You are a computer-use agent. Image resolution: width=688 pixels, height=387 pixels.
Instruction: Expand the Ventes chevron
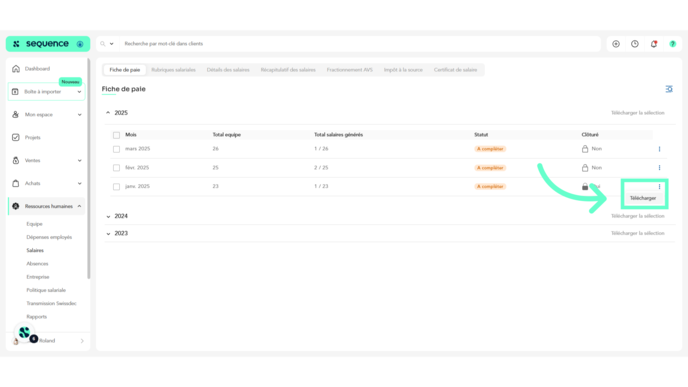click(79, 161)
